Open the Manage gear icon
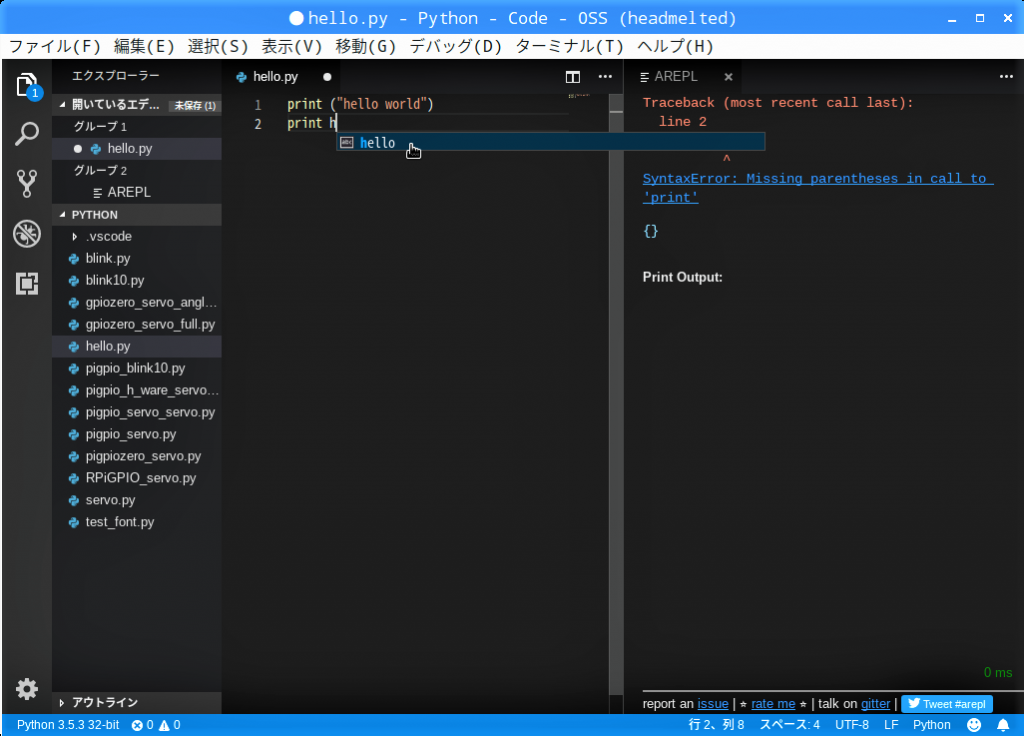 [27, 689]
